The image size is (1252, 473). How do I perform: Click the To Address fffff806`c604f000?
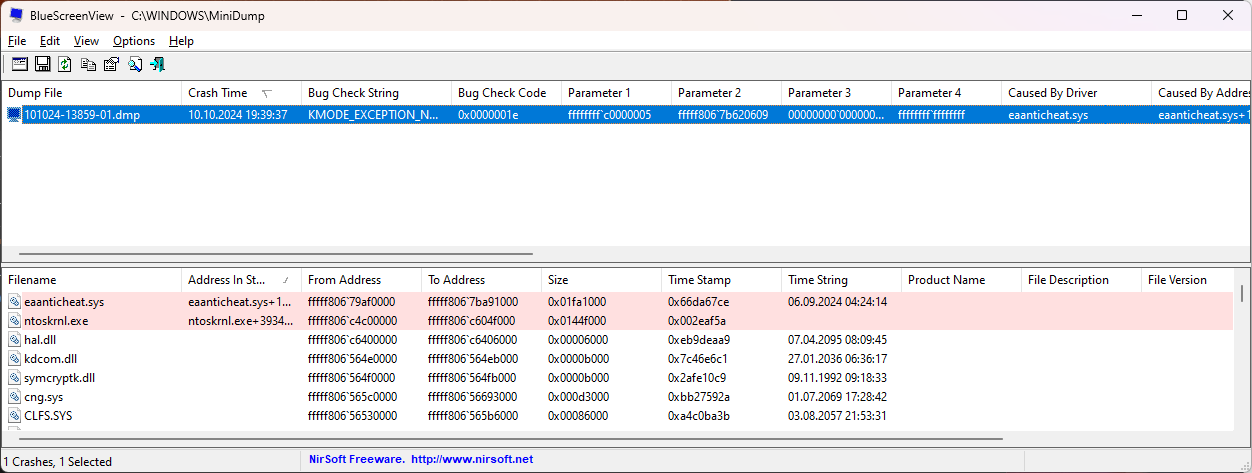471,321
